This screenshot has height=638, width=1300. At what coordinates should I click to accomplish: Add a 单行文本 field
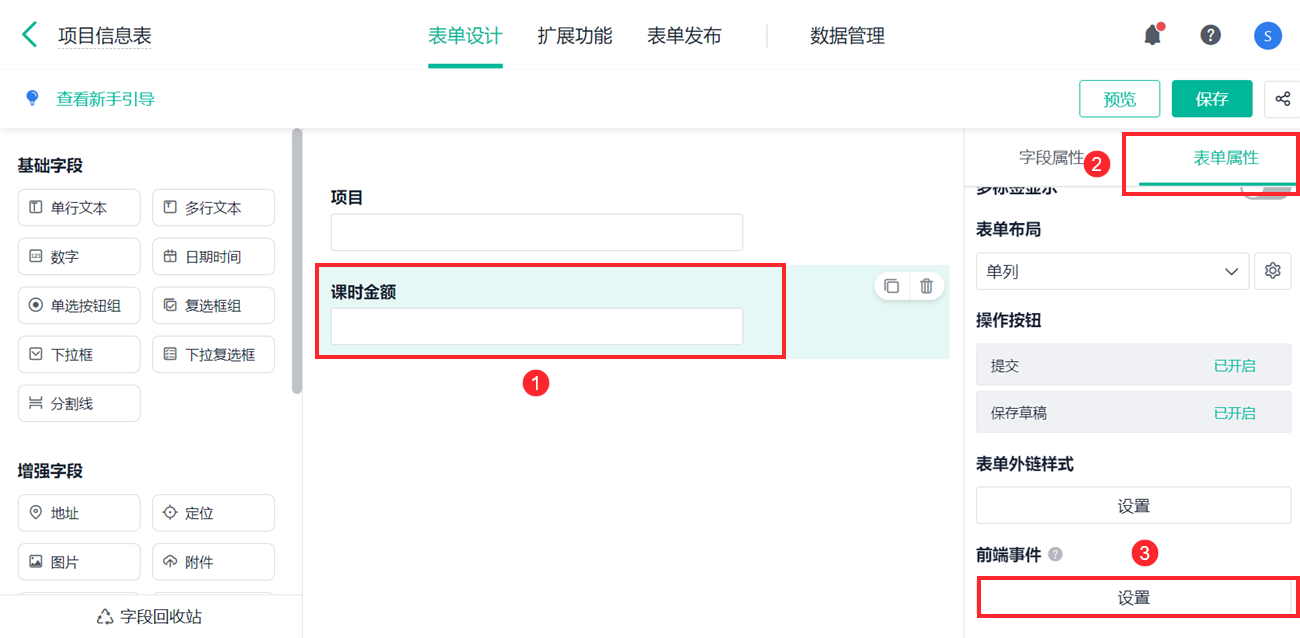(79, 208)
